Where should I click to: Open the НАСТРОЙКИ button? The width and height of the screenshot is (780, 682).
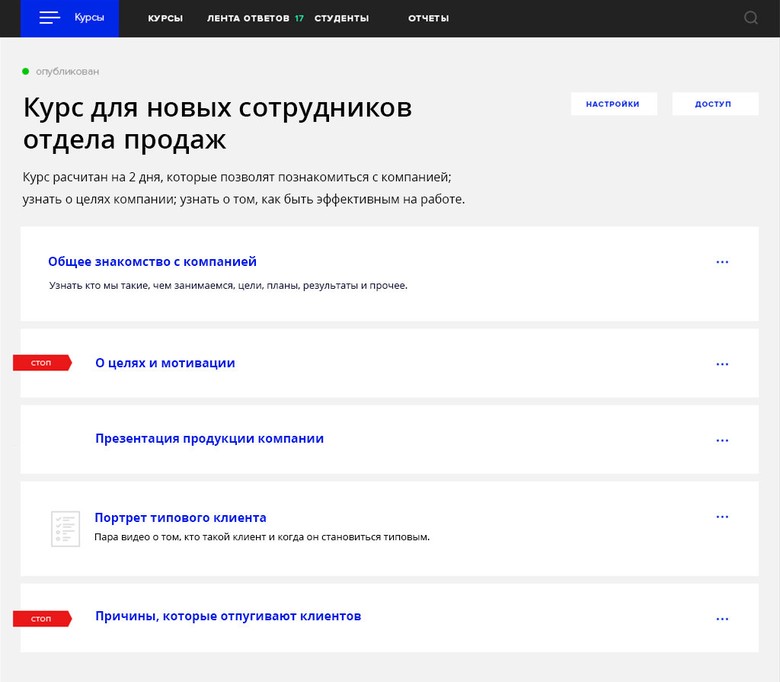tap(613, 104)
